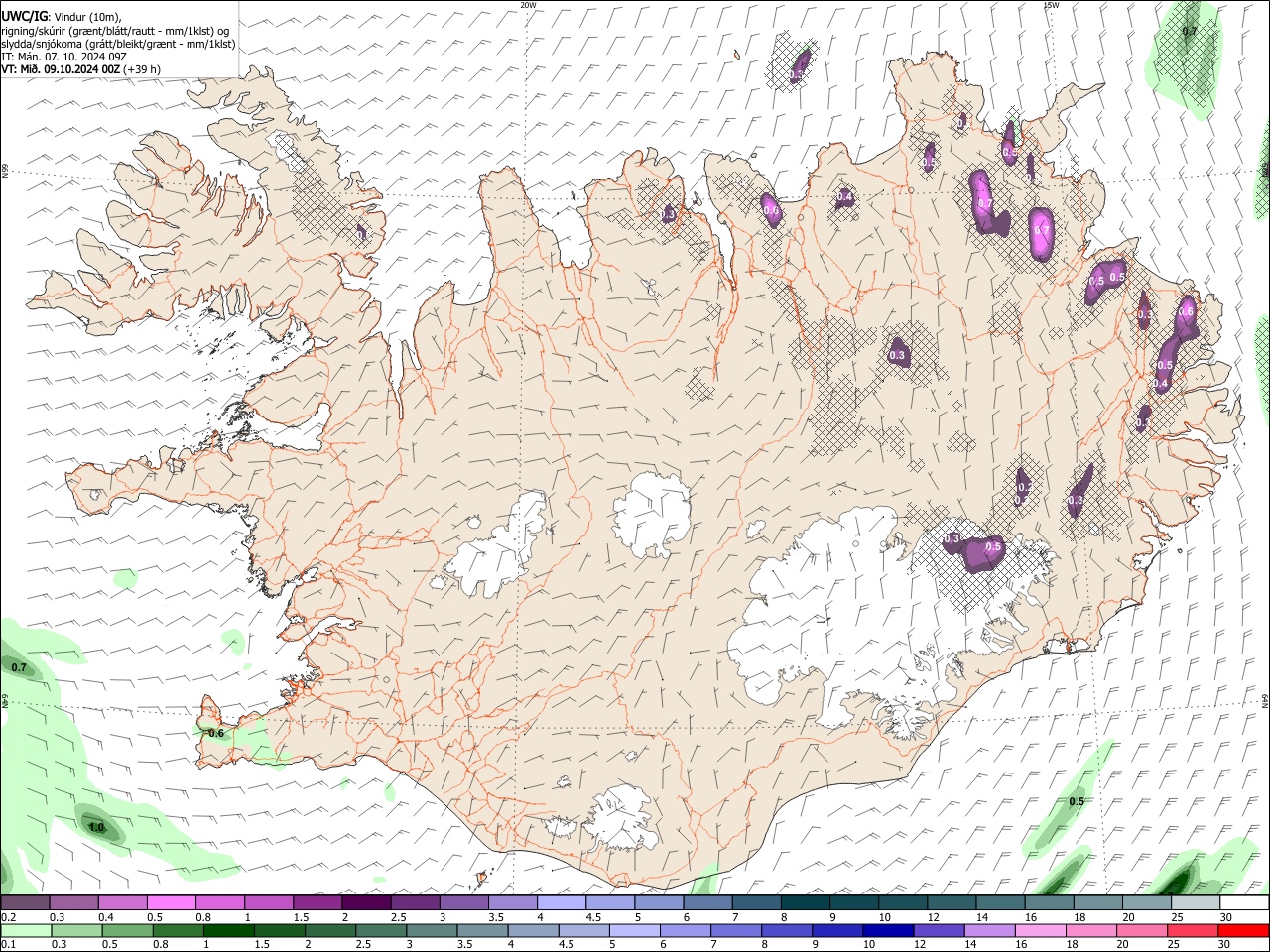Viewport: 1270px width, 952px height.
Task: Click the 'rigning/skúrir' legend description line
Action: [115, 30]
